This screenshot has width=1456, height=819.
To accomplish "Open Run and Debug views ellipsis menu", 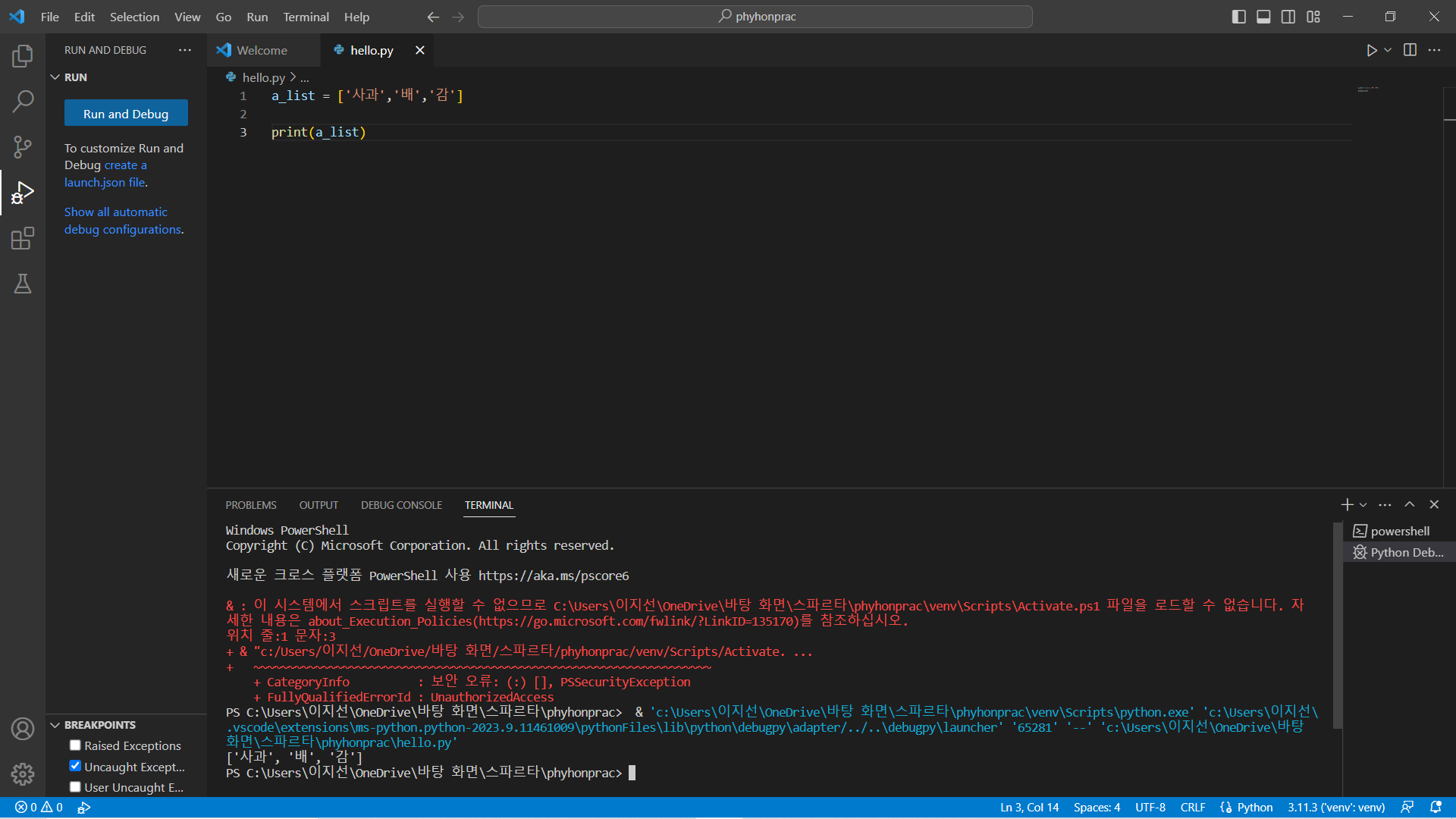I will pyautogui.click(x=185, y=50).
